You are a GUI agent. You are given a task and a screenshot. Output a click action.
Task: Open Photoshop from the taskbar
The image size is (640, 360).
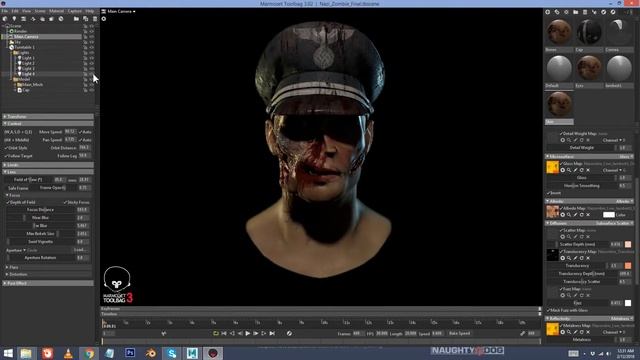click(x=130, y=353)
